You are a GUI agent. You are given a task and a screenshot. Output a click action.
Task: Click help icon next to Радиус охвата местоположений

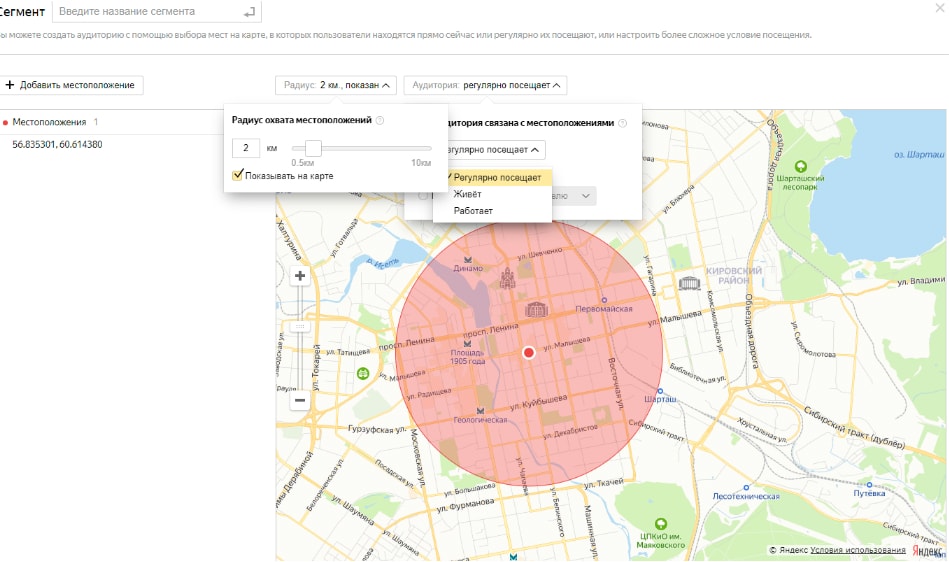pos(380,120)
